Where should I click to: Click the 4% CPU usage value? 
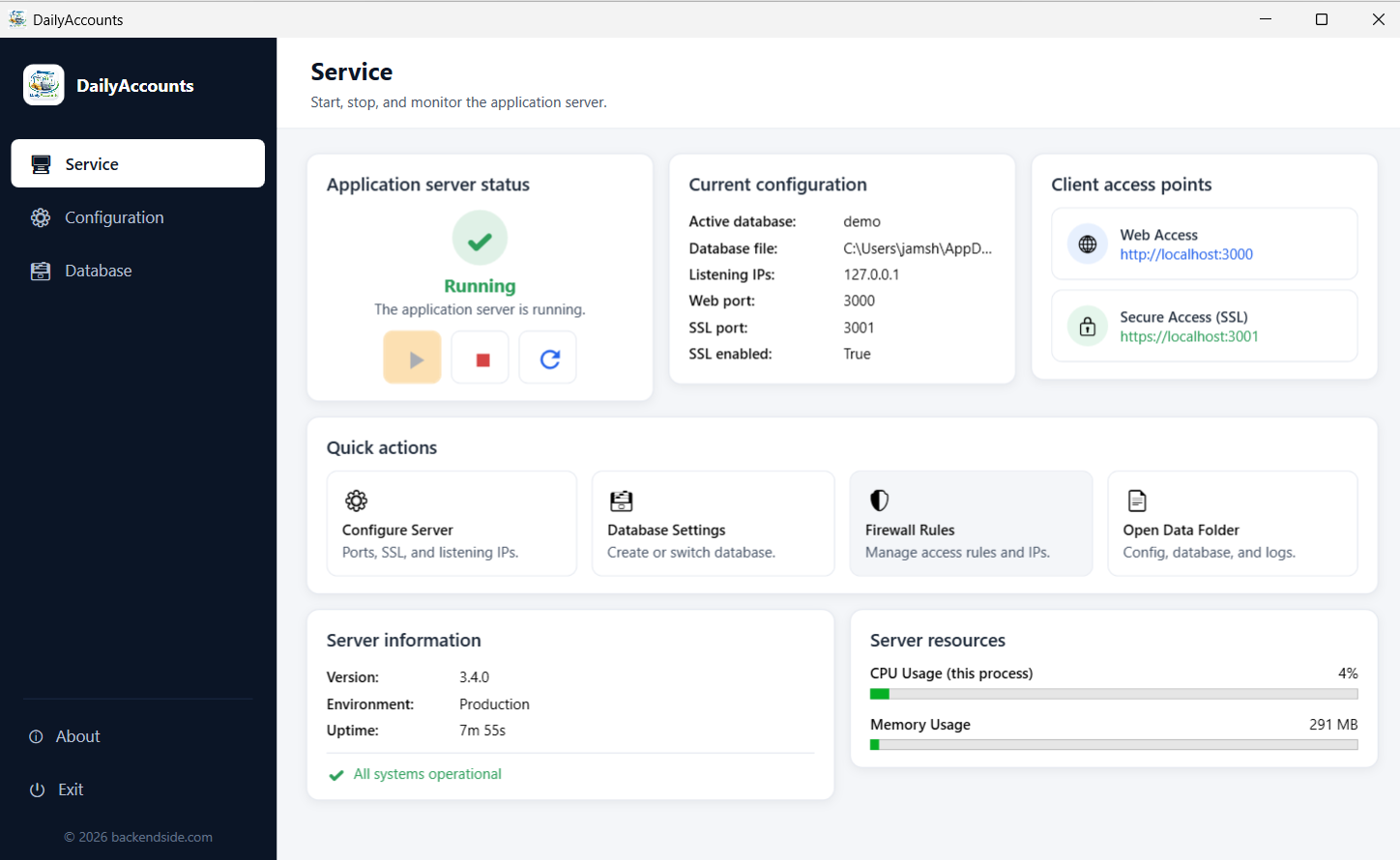(1348, 674)
